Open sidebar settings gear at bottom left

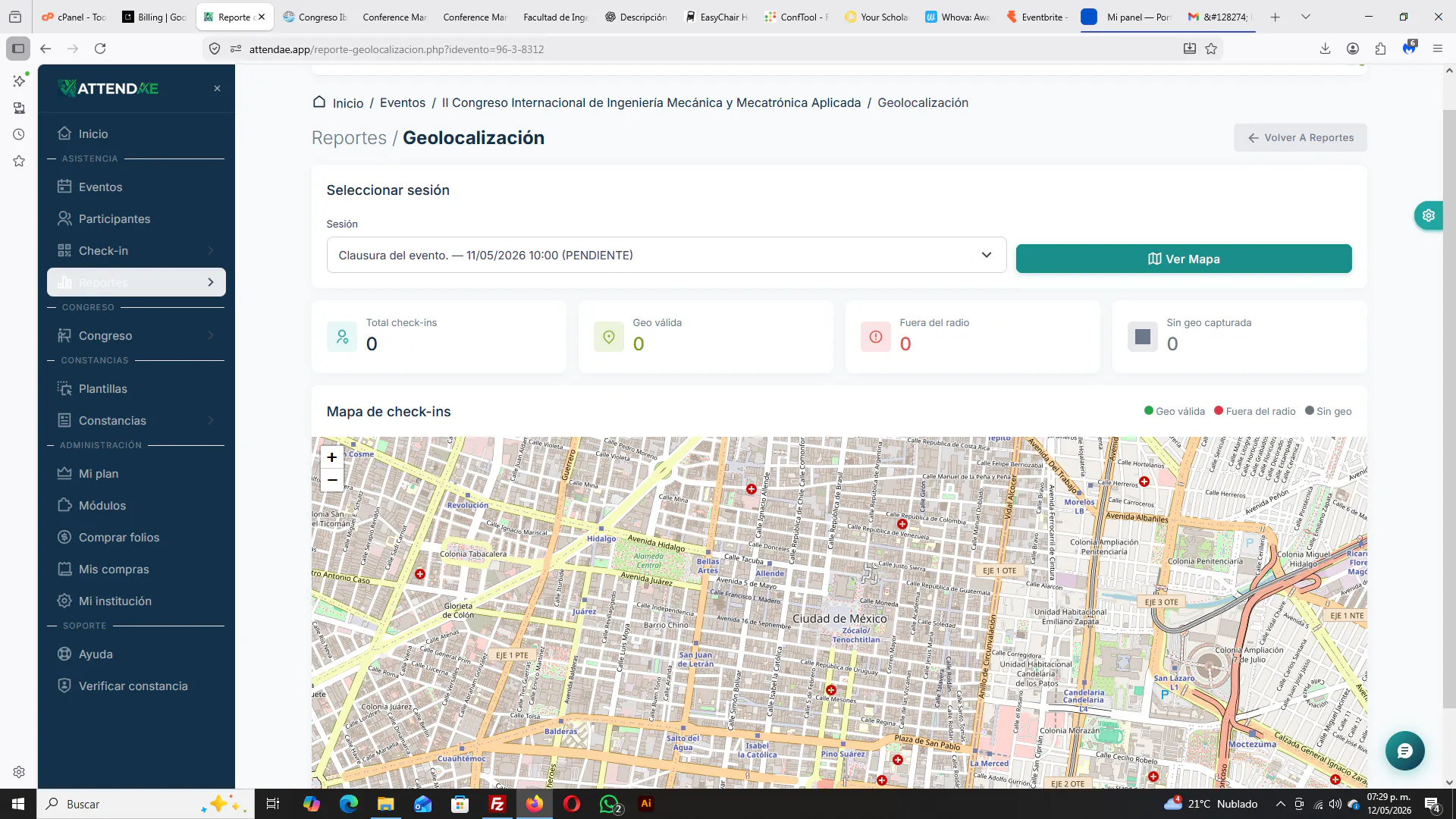click(19, 772)
